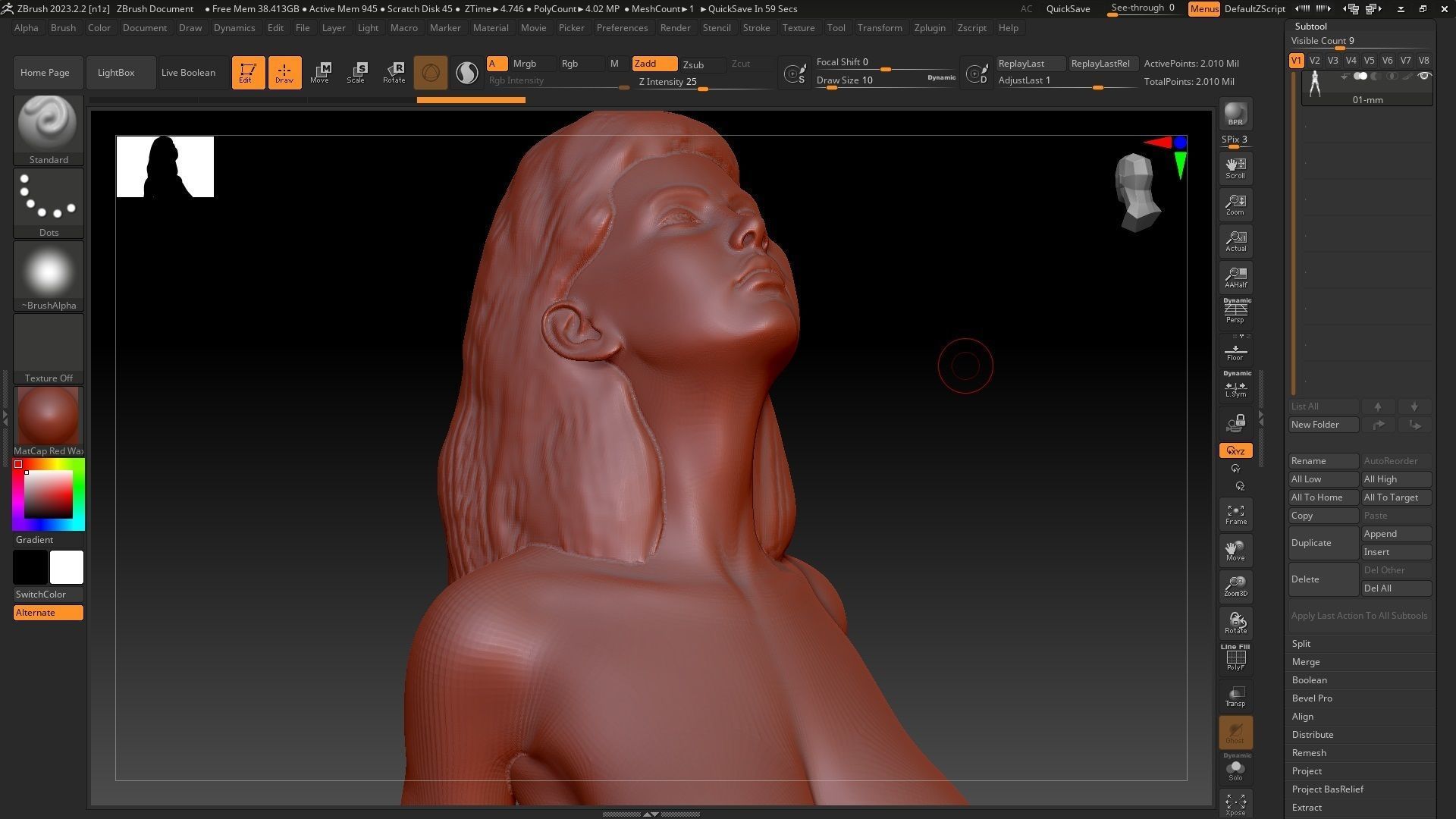
Task: Click the Duplicate subtool button
Action: click(x=1323, y=543)
